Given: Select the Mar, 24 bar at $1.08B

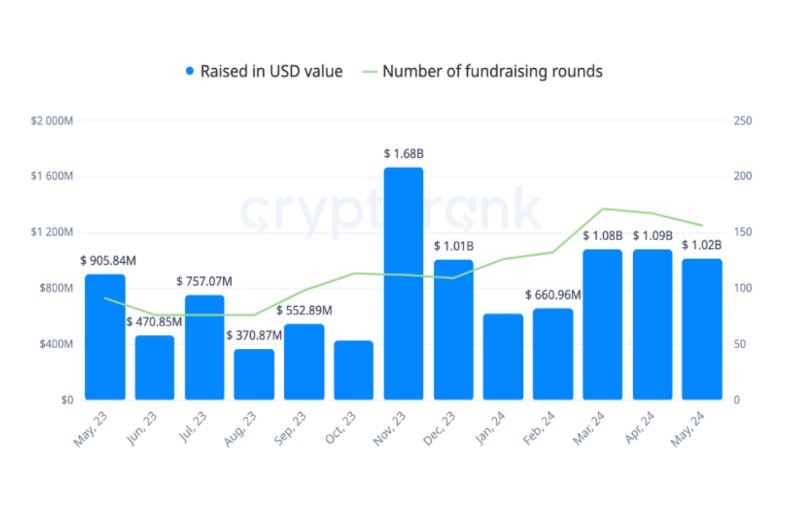Looking at the screenshot, I should pyautogui.click(x=602, y=324).
